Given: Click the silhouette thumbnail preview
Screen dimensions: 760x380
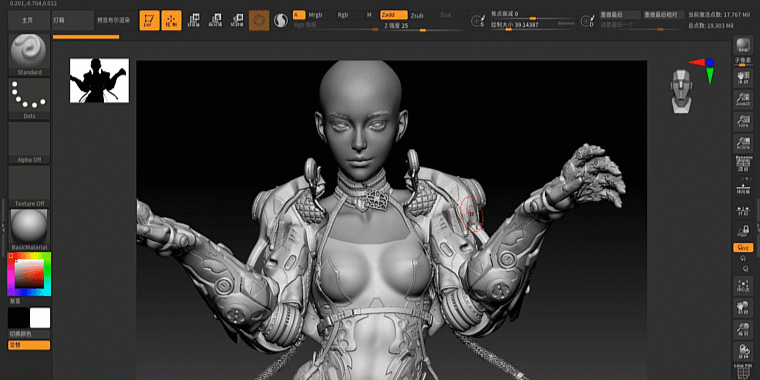Looking at the screenshot, I should 99,80.
